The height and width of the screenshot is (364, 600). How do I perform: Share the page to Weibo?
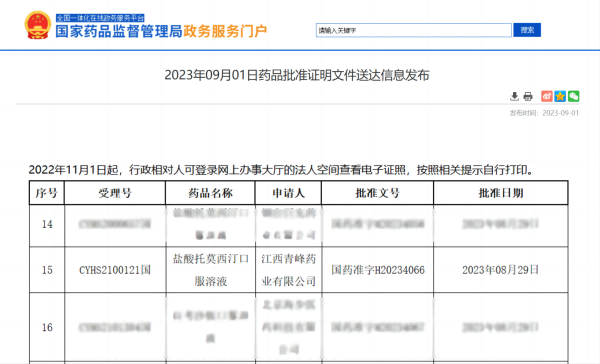546,96
